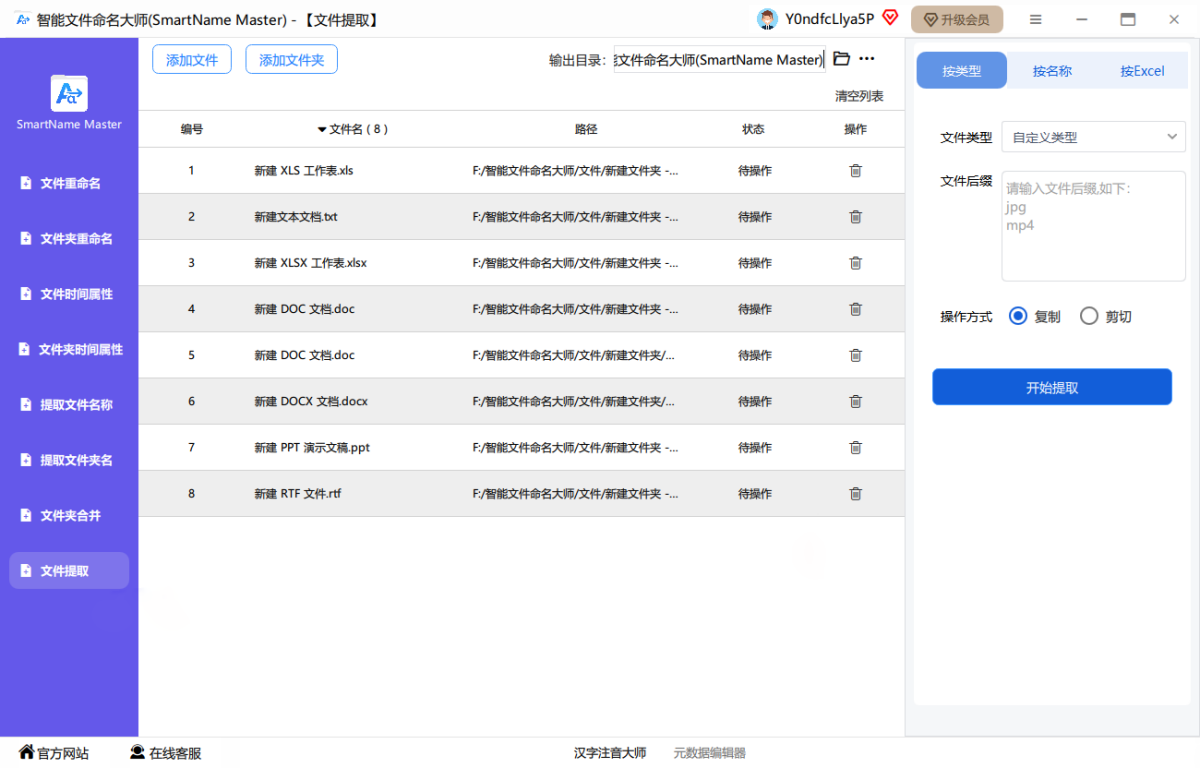Click the 添加文件夹 button
1200x768 pixels.
(291, 60)
